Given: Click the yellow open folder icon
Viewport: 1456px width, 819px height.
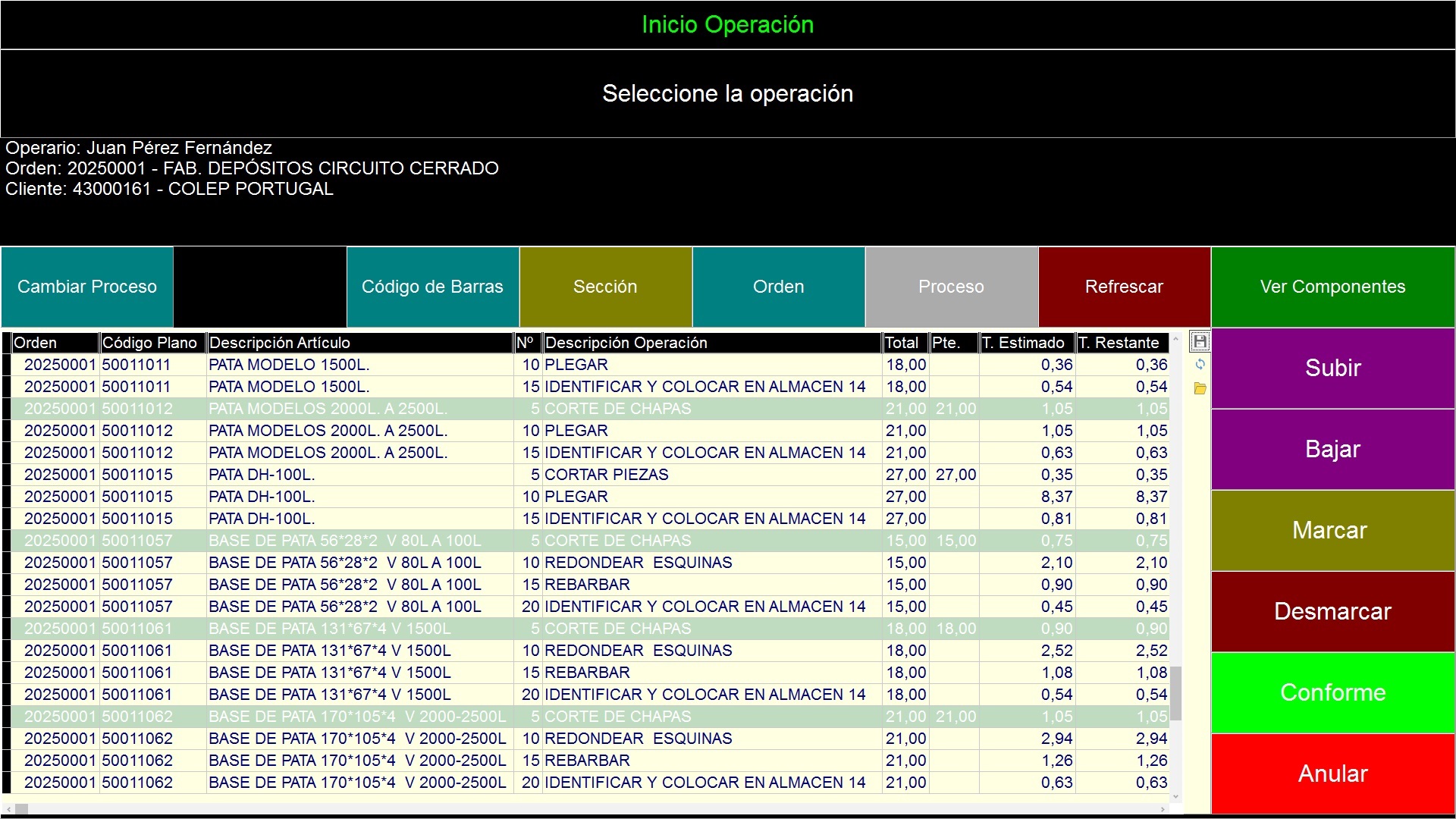Looking at the screenshot, I should tap(1200, 388).
